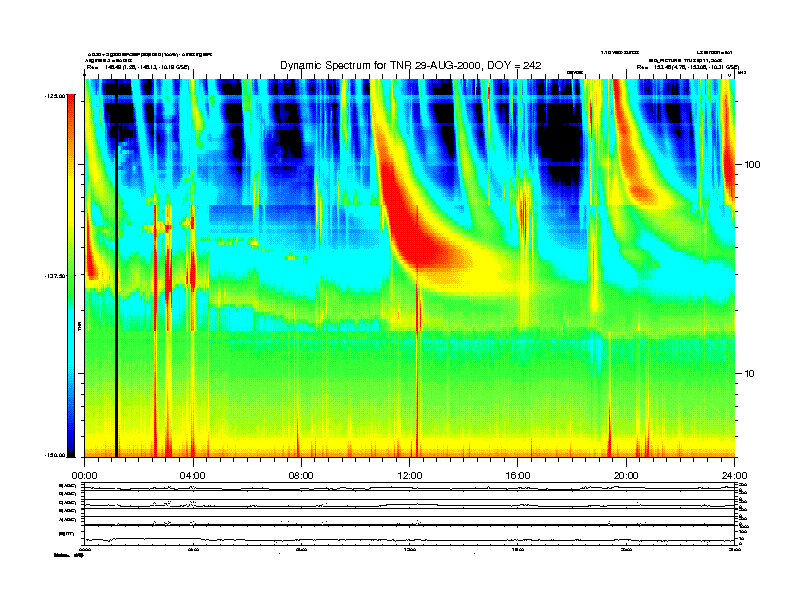Click the "16:00" time axis label
This screenshot has height=612, width=792.
pyautogui.click(x=518, y=476)
